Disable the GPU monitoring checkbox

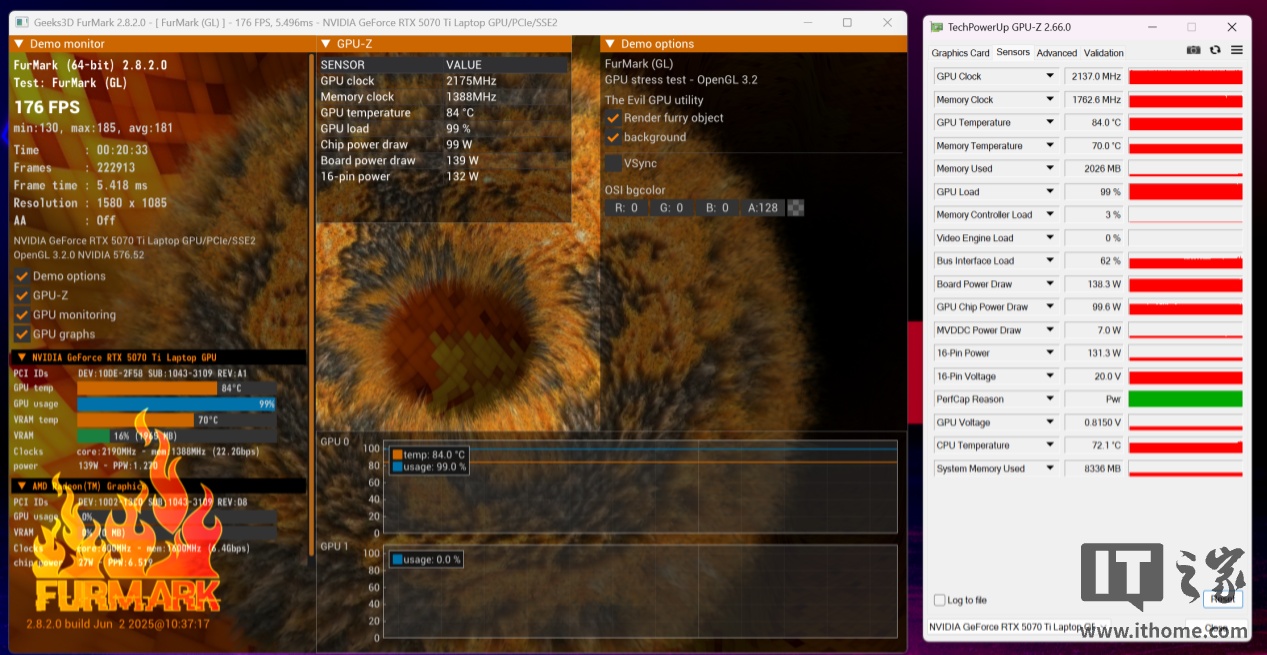click(21, 315)
